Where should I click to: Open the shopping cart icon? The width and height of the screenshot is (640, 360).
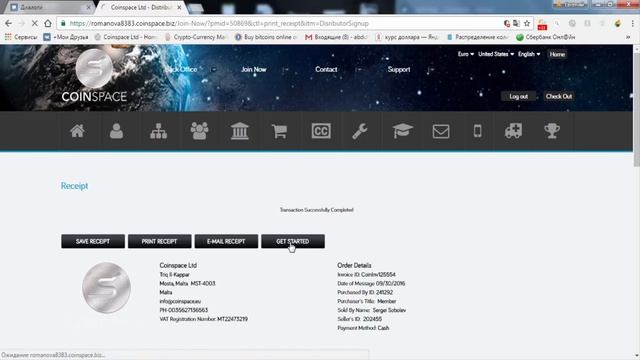[x=280, y=131]
